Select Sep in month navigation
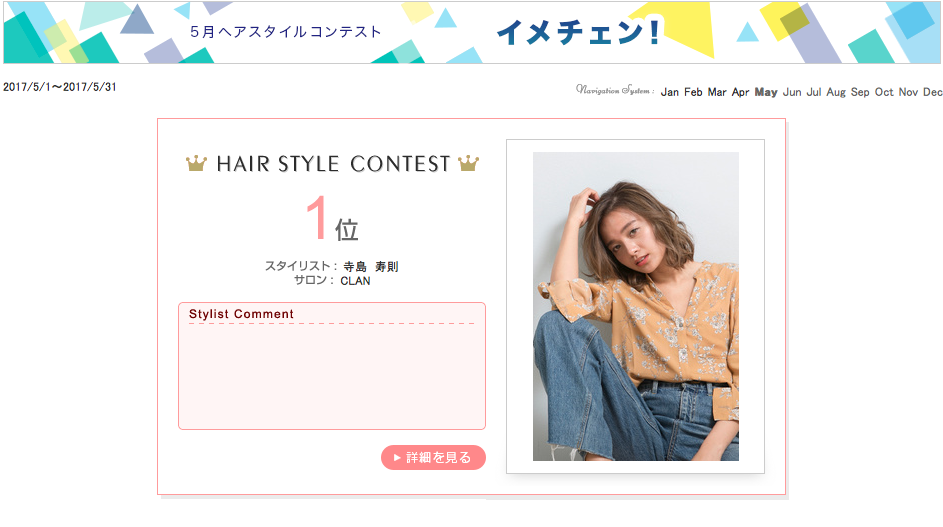This screenshot has height=527, width=943. coord(860,92)
